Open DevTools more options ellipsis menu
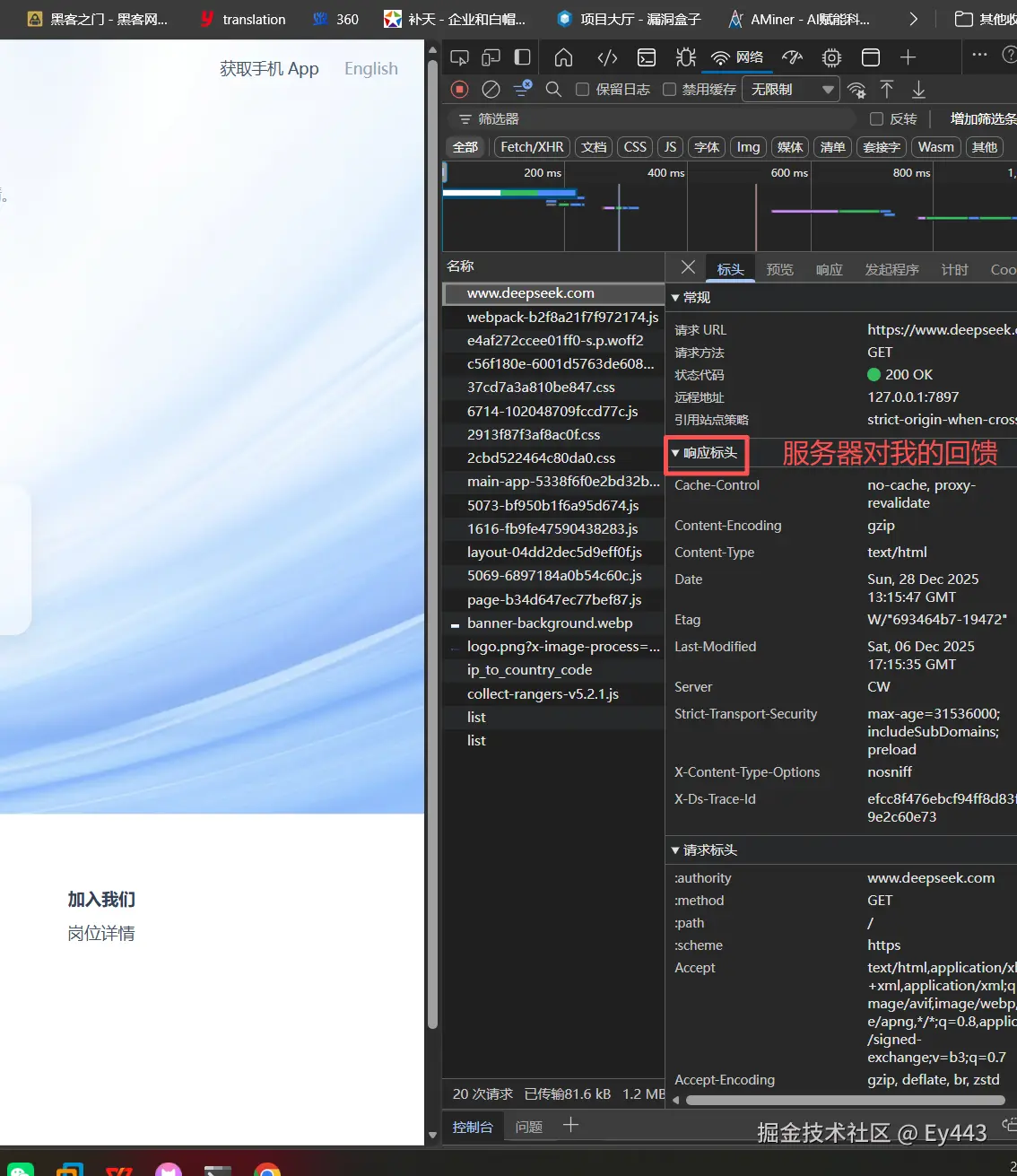The height and width of the screenshot is (1176, 1017). click(x=979, y=55)
